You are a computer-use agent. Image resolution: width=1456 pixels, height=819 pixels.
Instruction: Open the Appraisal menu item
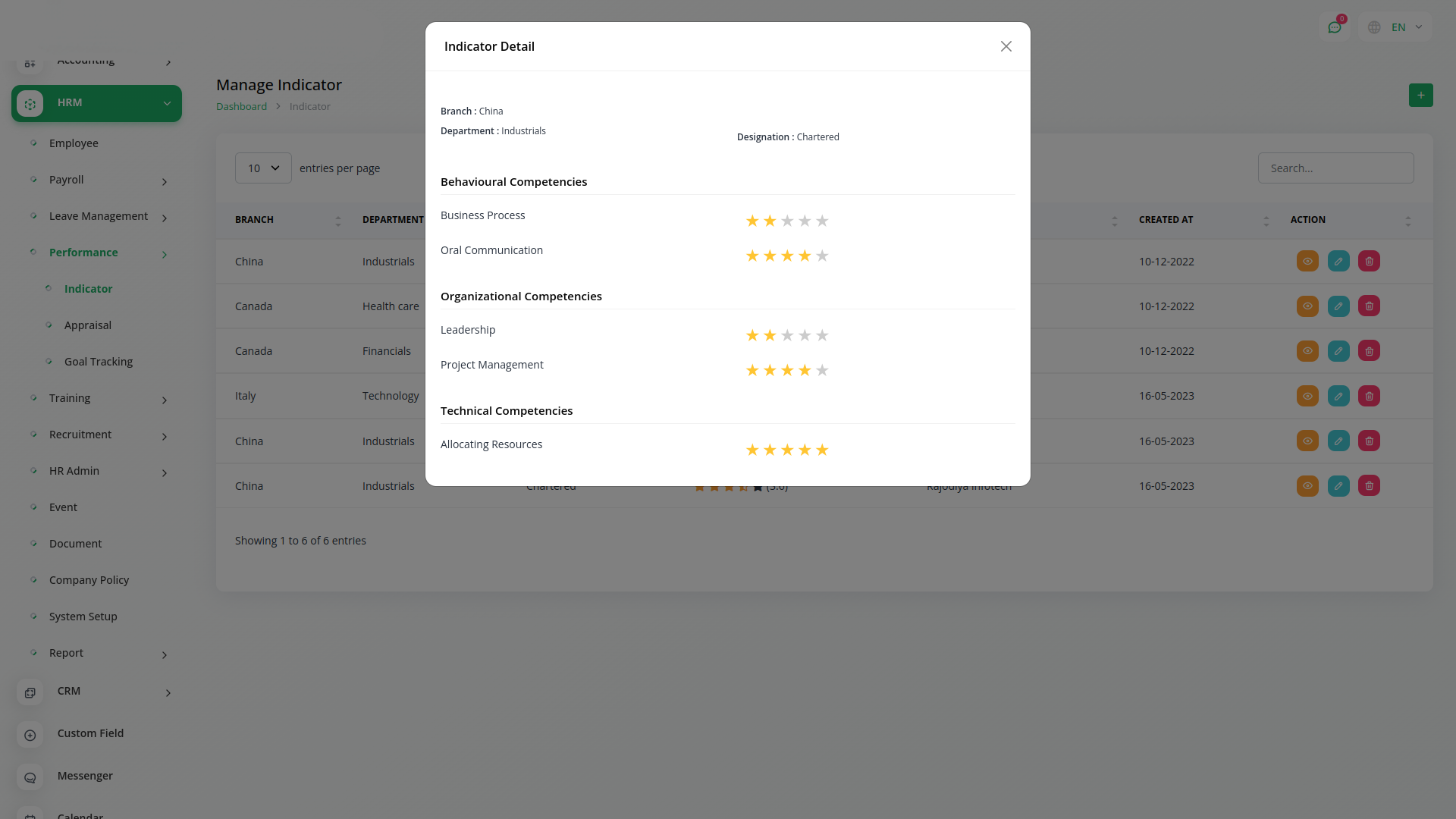coord(88,325)
